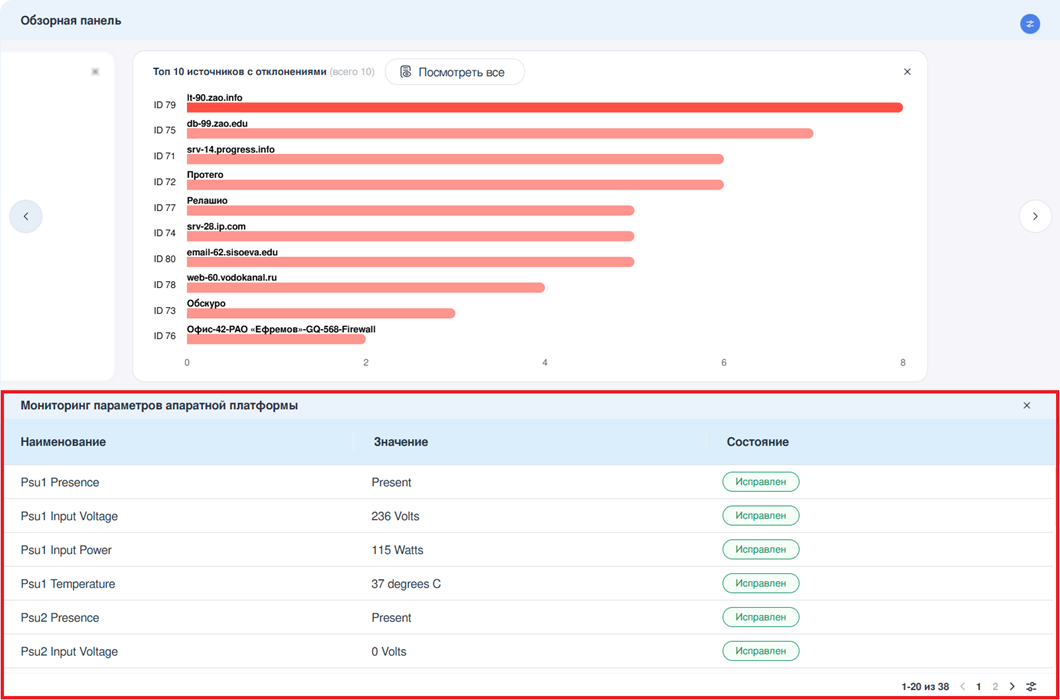Screen dimensions: 1060x700
Task: Sort by "Наименование" column header
Action: click(63, 442)
